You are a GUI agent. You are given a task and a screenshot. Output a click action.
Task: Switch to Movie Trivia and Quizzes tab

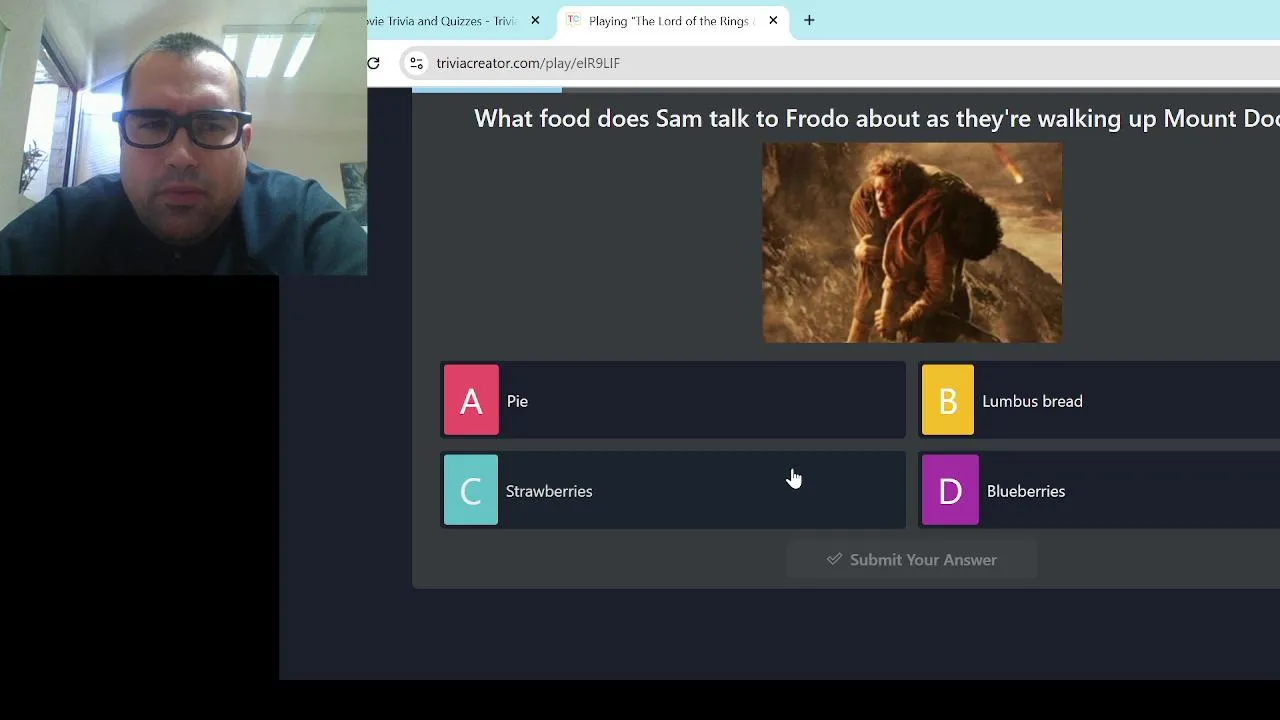(x=455, y=21)
